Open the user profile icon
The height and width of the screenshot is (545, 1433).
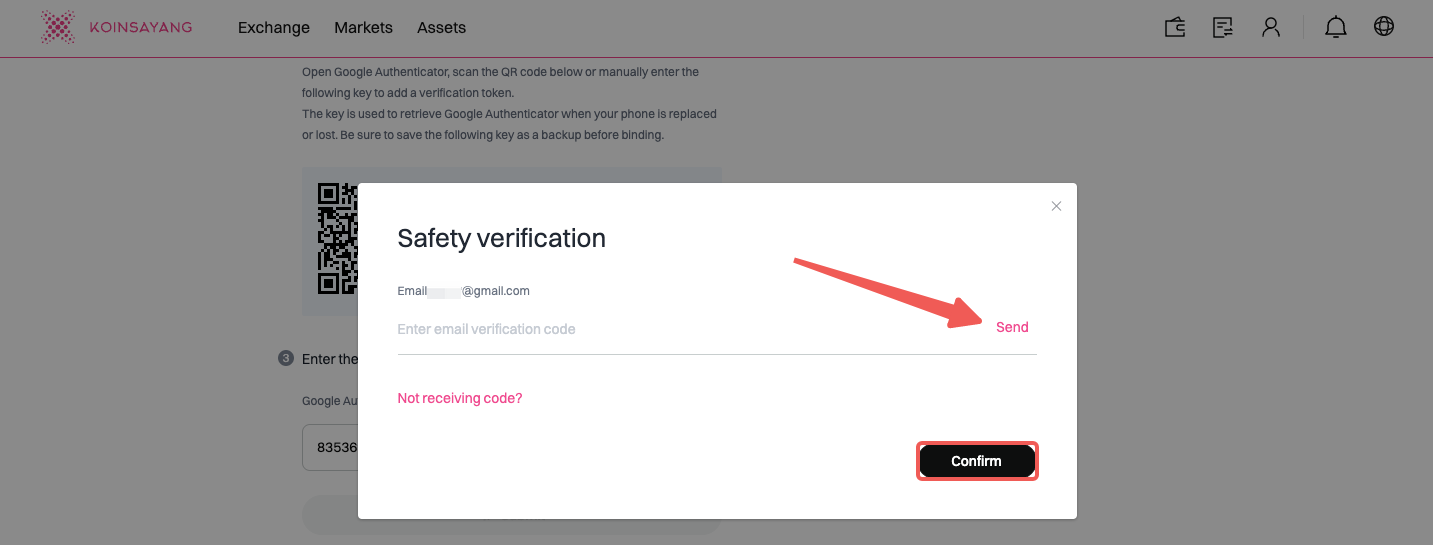coord(1271,27)
